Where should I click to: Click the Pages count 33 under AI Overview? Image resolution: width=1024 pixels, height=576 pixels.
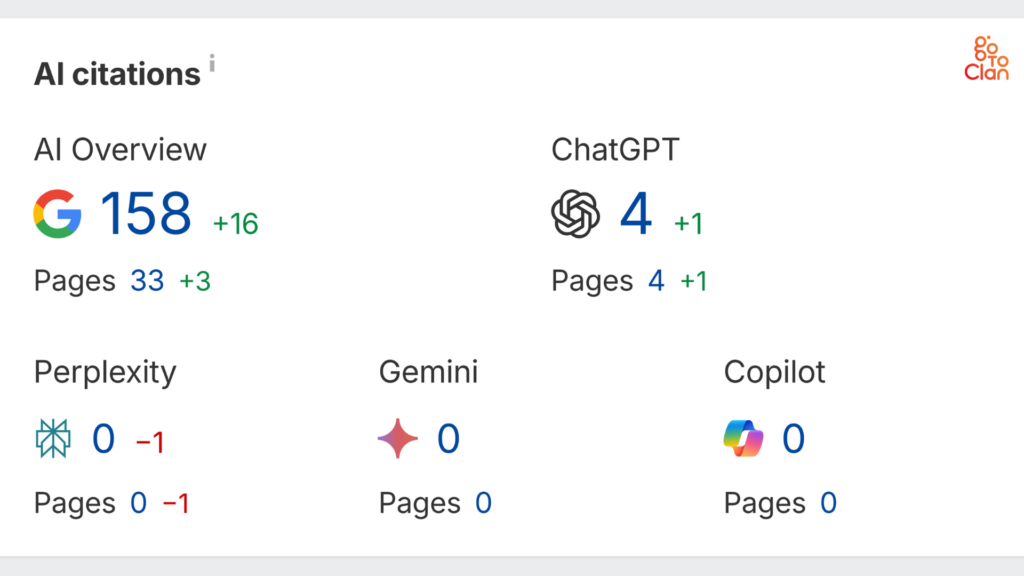pyautogui.click(x=147, y=281)
